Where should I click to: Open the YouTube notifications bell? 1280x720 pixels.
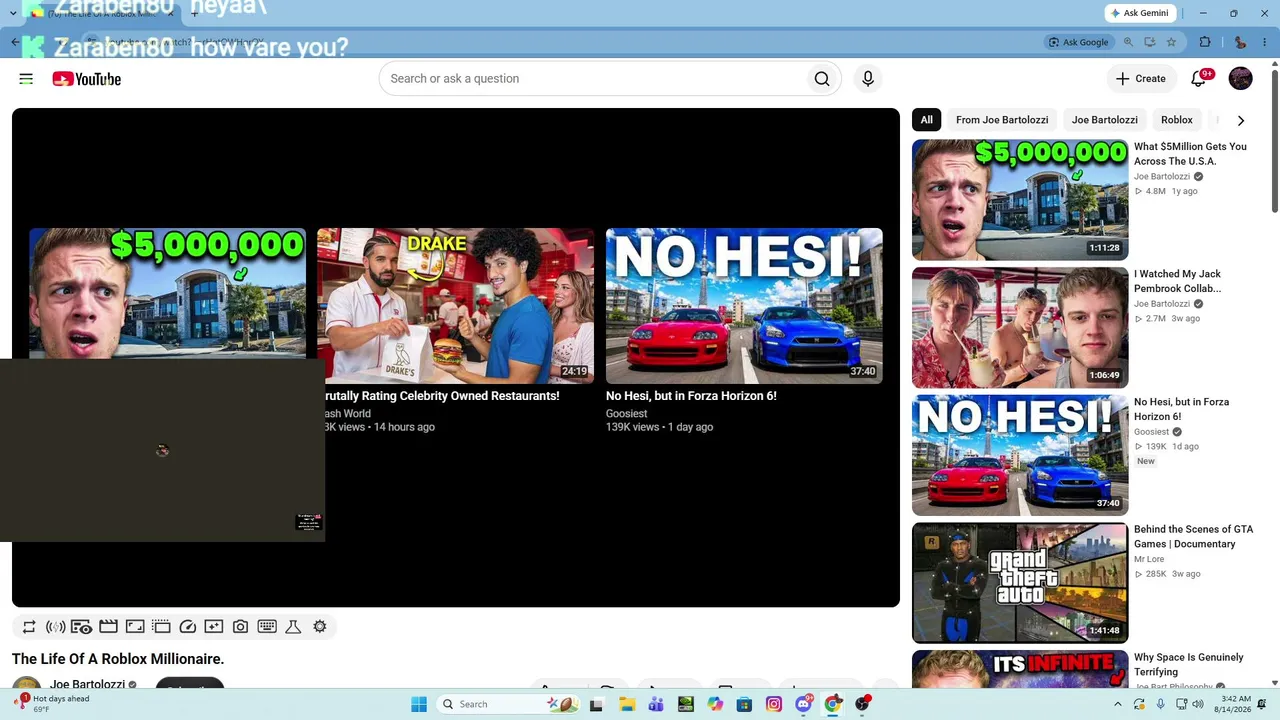point(1198,79)
